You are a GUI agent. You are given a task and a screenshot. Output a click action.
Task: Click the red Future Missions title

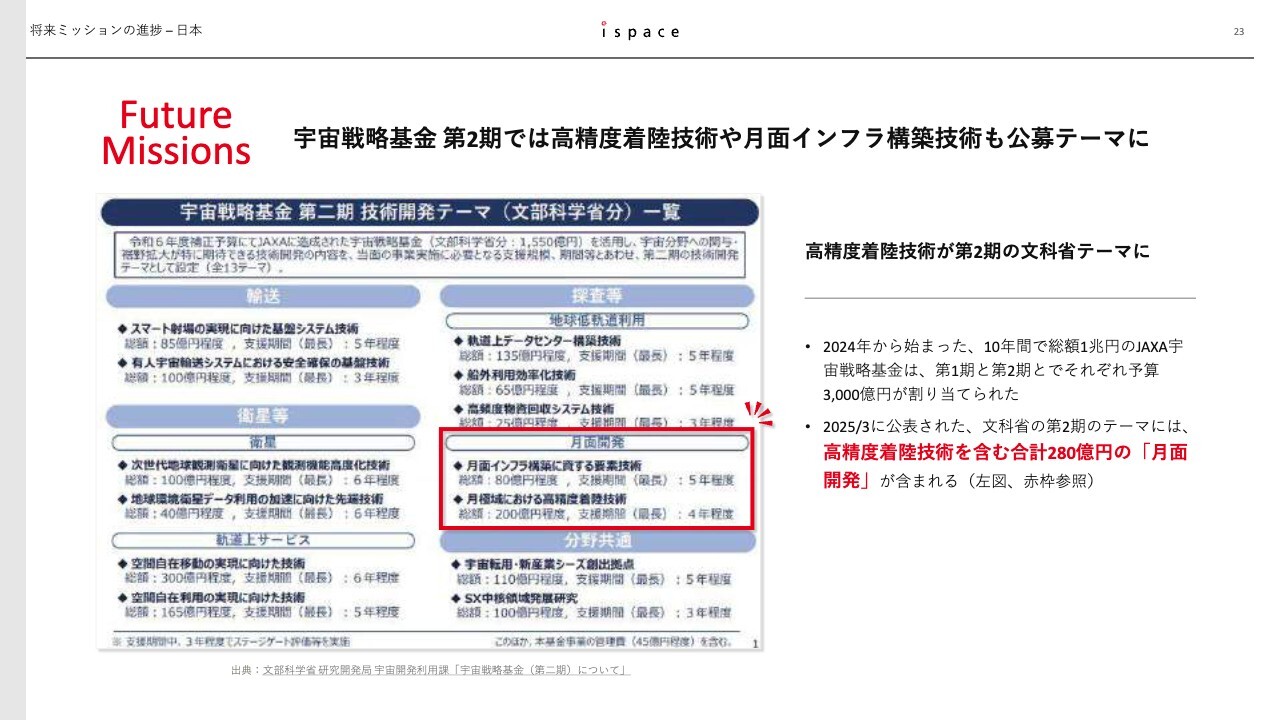(176, 132)
